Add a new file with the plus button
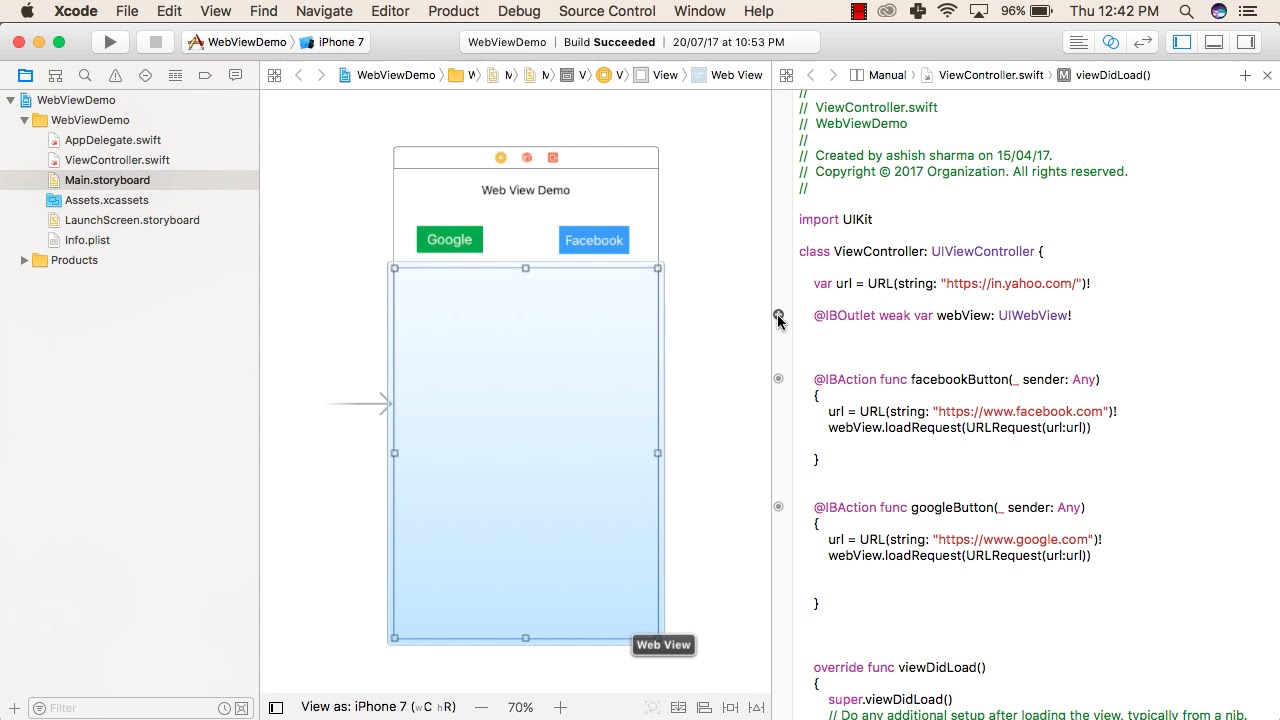 (x=14, y=708)
